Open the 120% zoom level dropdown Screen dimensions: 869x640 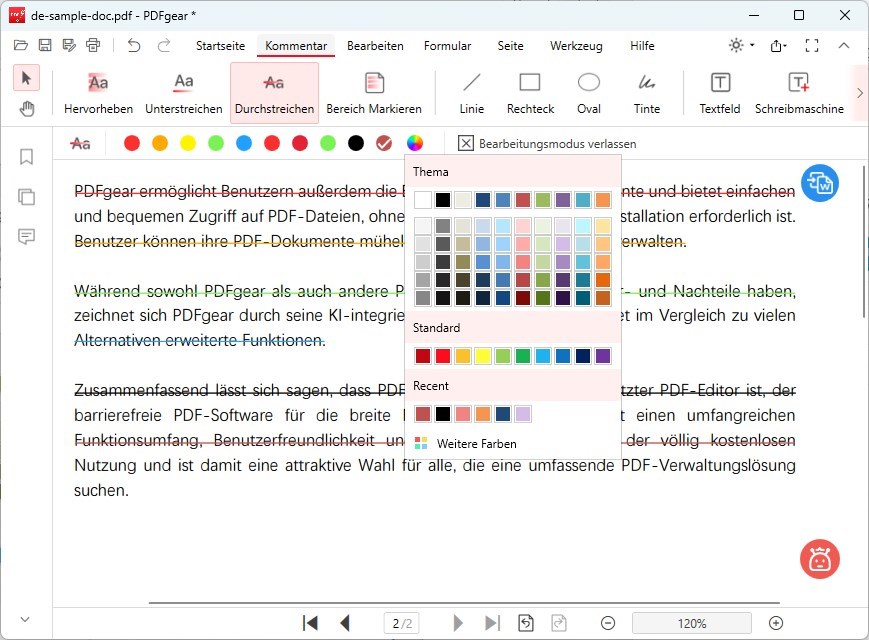click(692, 623)
